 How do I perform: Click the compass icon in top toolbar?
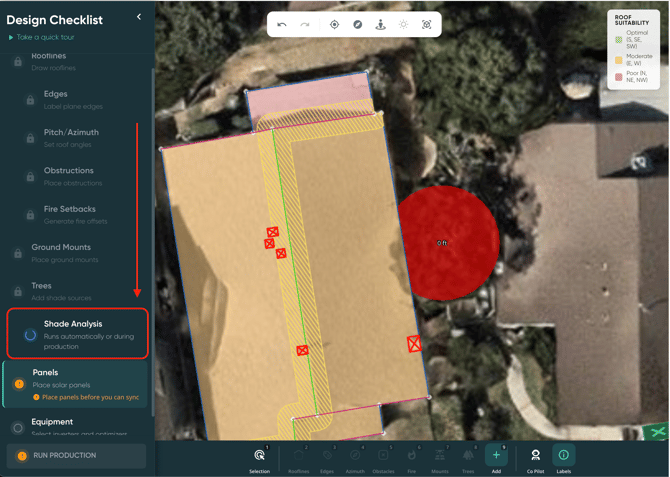[357, 24]
